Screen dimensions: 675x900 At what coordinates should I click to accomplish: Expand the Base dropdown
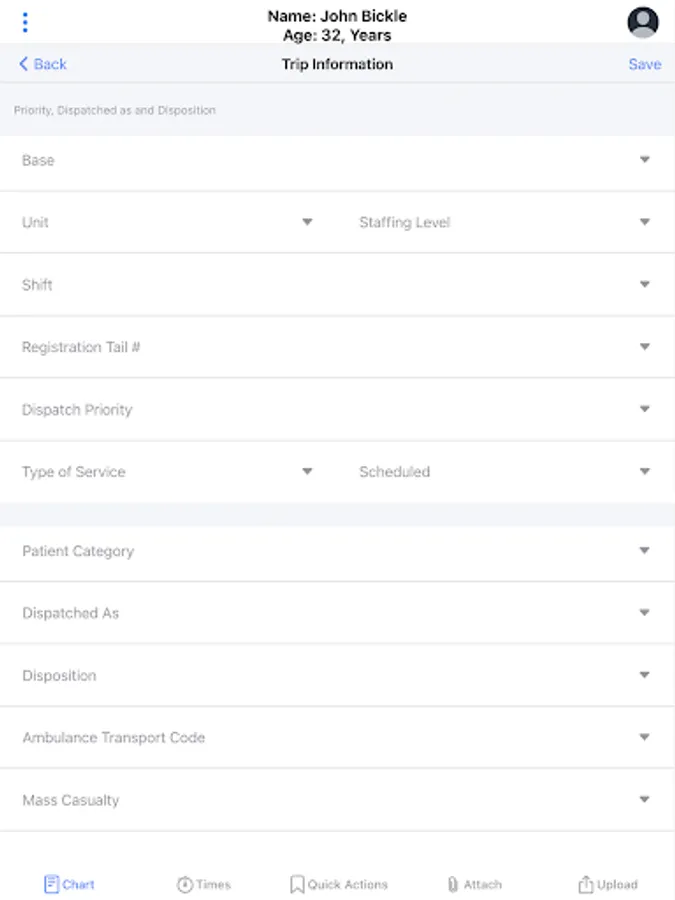click(x=644, y=160)
